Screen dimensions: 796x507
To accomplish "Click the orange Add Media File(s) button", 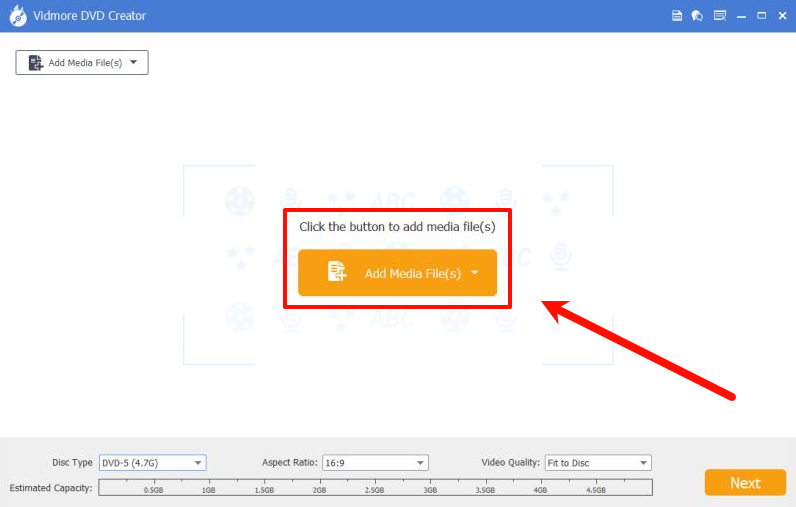I will (x=397, y=273).
